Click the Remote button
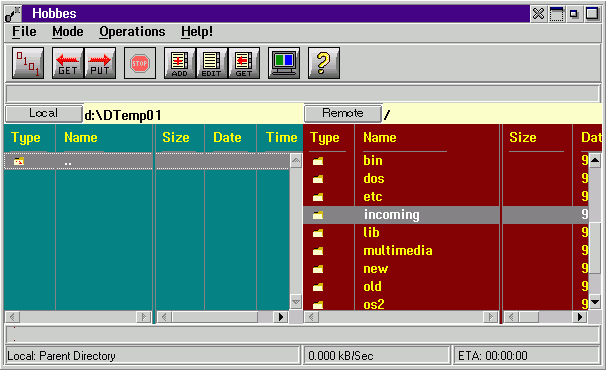606x370 pixels. click(343, 113)
